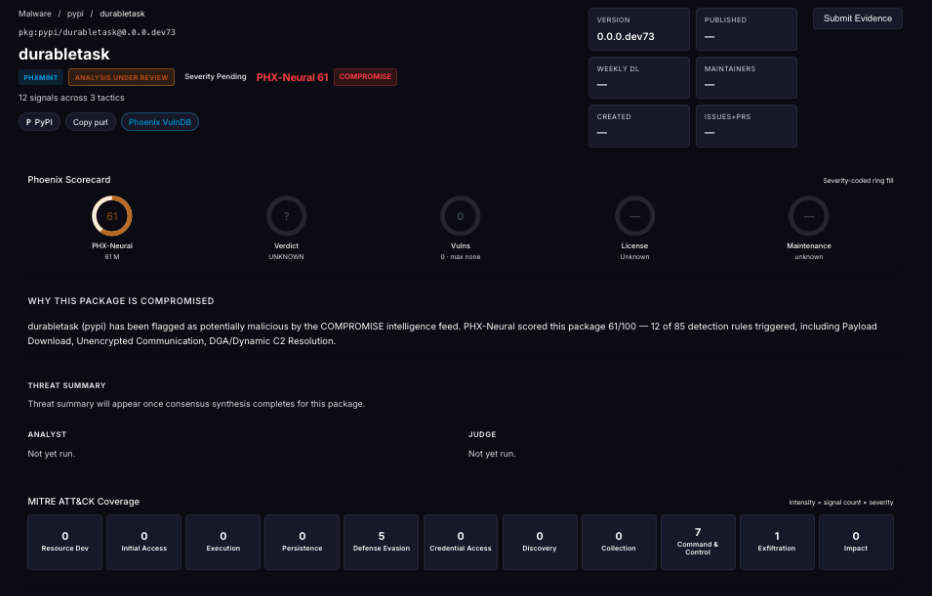
Task: Click the UNKNOWN label under Verdict
Action: tap(286, 257)
